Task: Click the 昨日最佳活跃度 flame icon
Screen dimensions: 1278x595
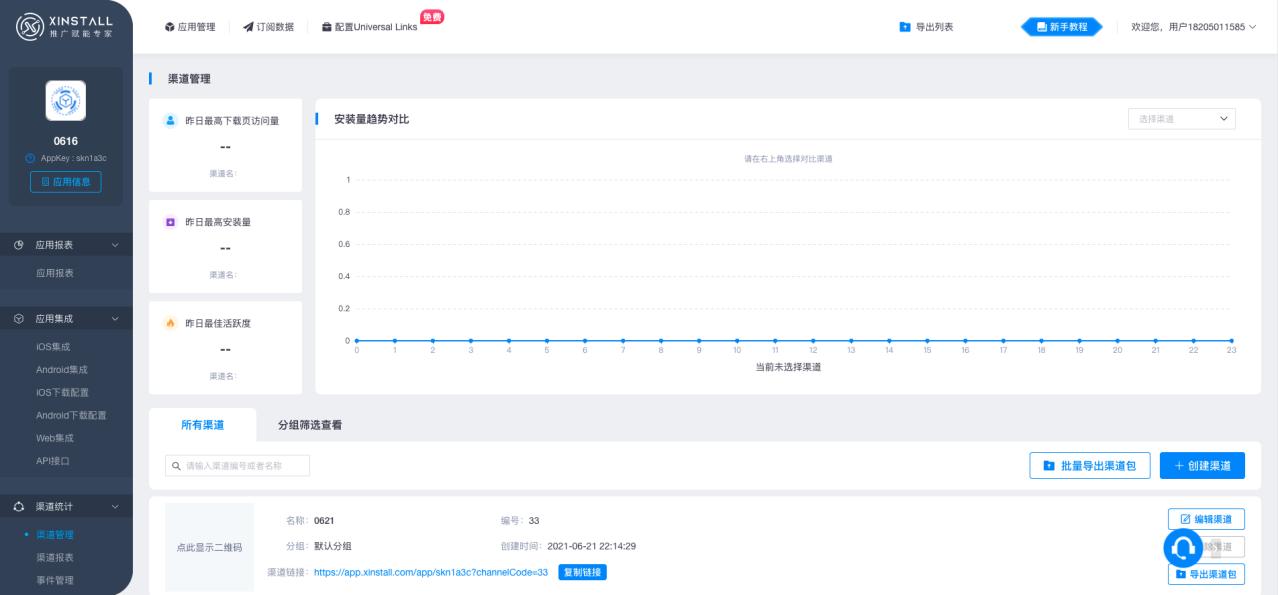Action: click(170, 323)
